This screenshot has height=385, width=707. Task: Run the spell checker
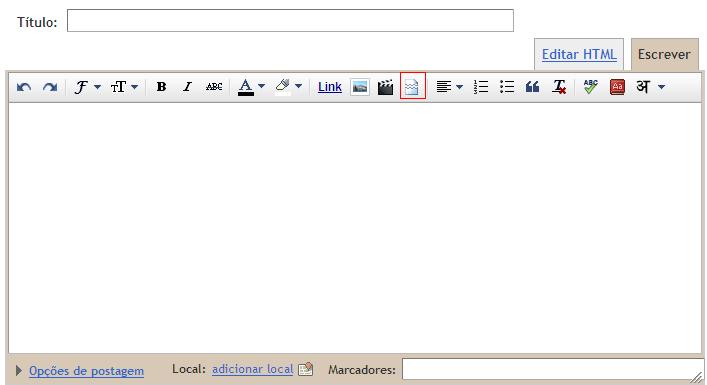pos(591,87)
